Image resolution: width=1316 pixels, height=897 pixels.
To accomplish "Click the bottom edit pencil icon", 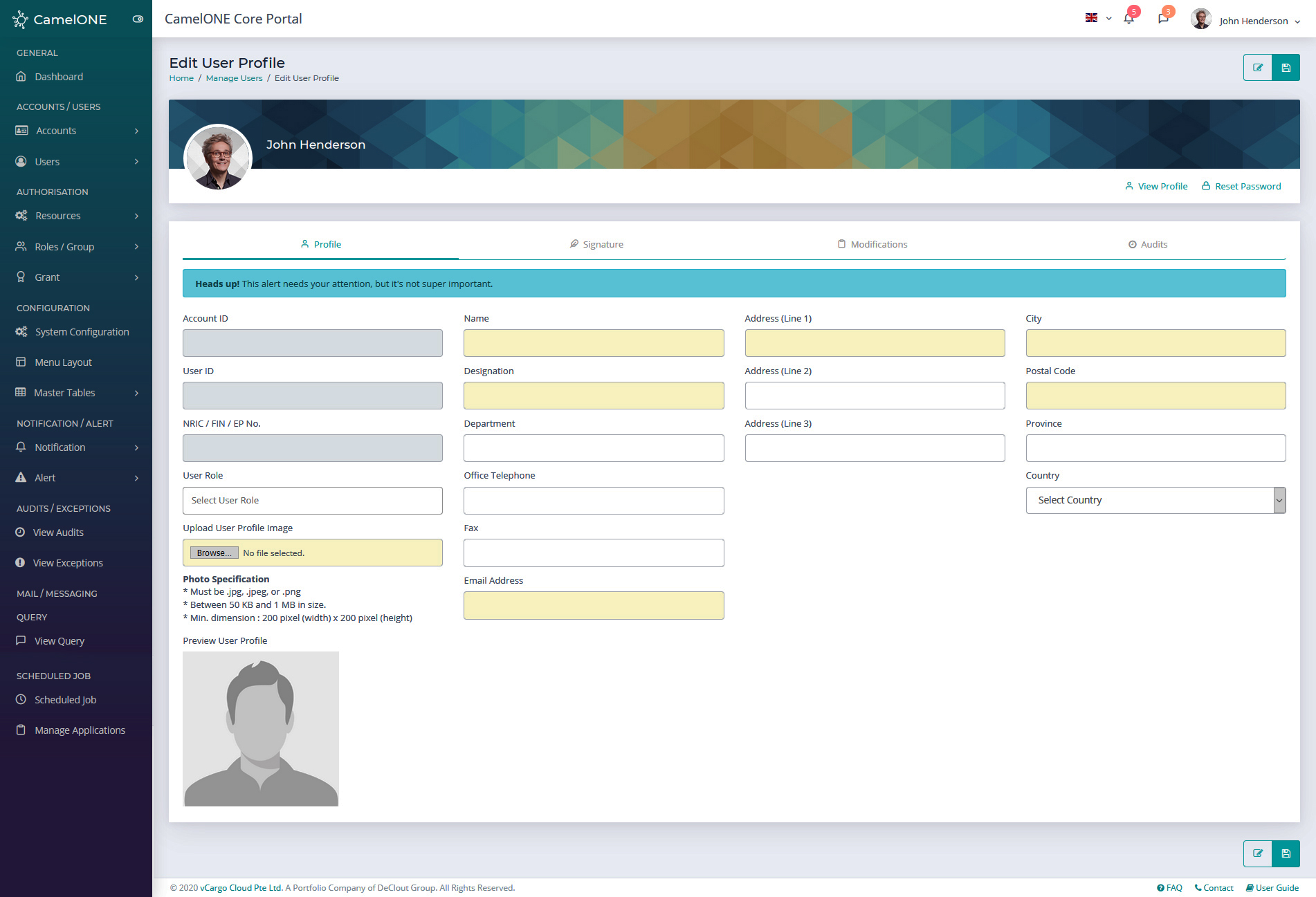I will [x=1258, y=853].
